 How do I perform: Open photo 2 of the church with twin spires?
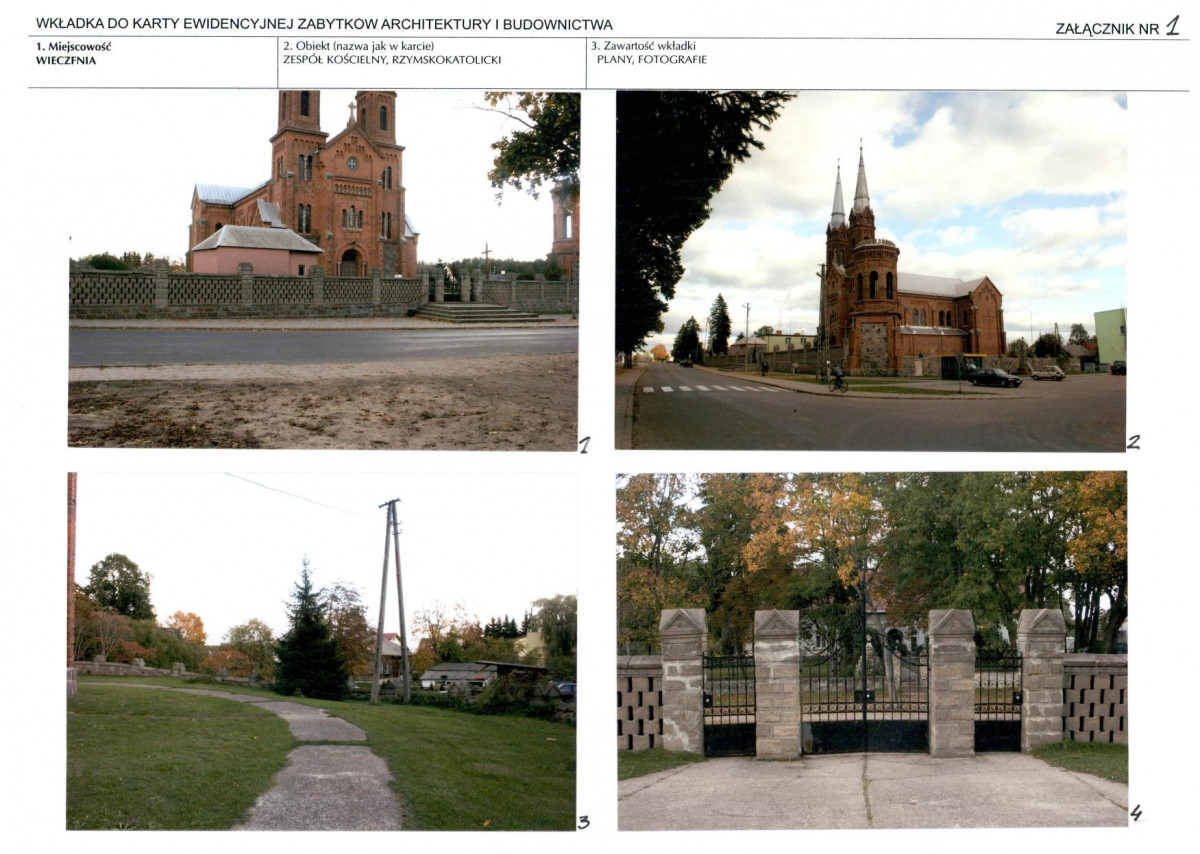point(871,271)
